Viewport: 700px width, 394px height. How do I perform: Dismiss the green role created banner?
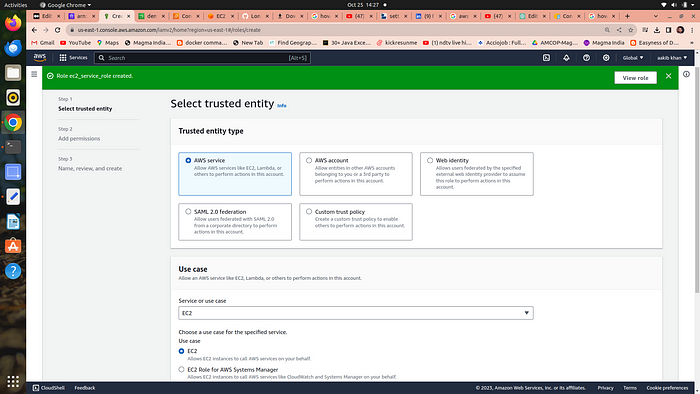coord(668,76)
